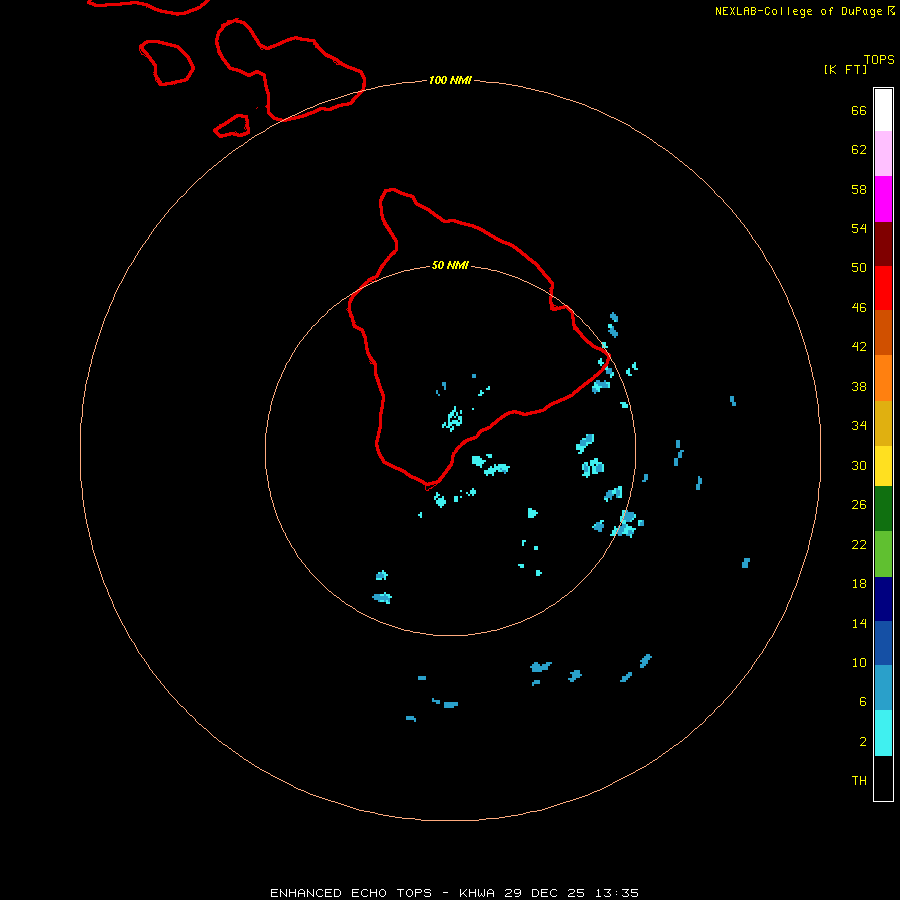Click the 13:35 timestamp
The width and height of the screenshot is (900, 900).
pyautogui.click(x=617, y=893)
